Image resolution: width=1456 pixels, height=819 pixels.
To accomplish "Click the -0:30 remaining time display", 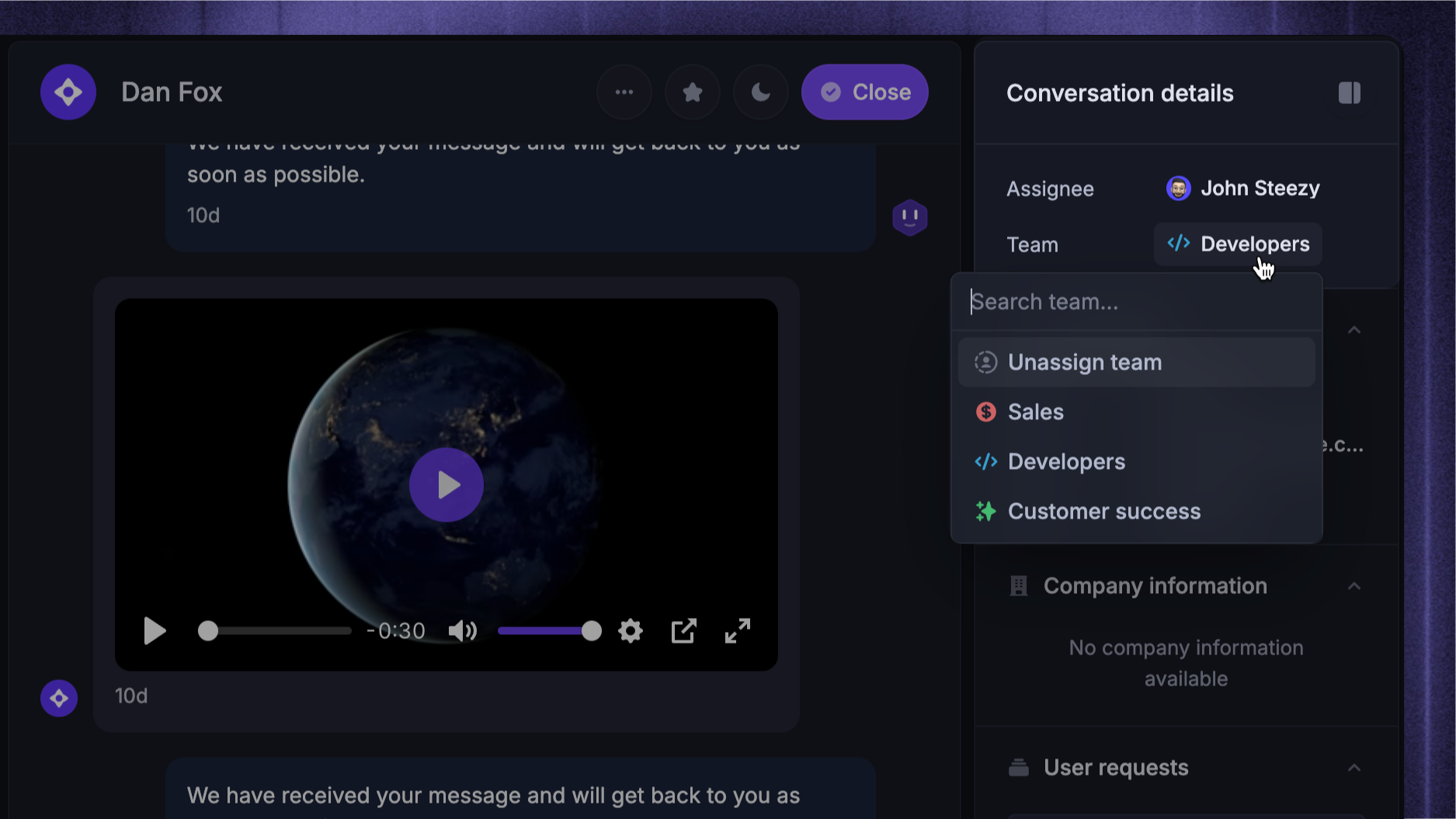I will [x=396, y=631].
